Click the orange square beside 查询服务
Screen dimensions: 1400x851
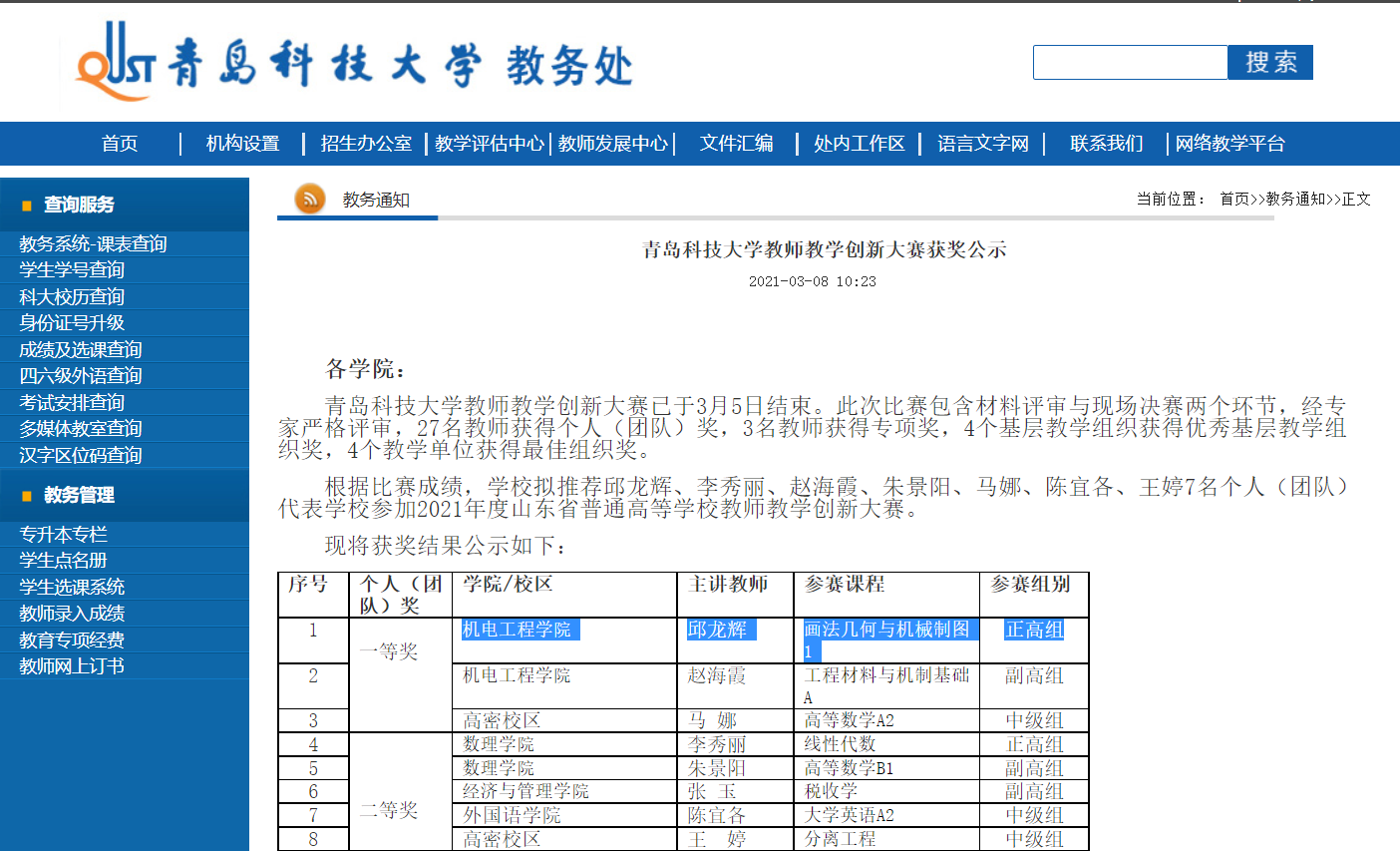[27, 206]
